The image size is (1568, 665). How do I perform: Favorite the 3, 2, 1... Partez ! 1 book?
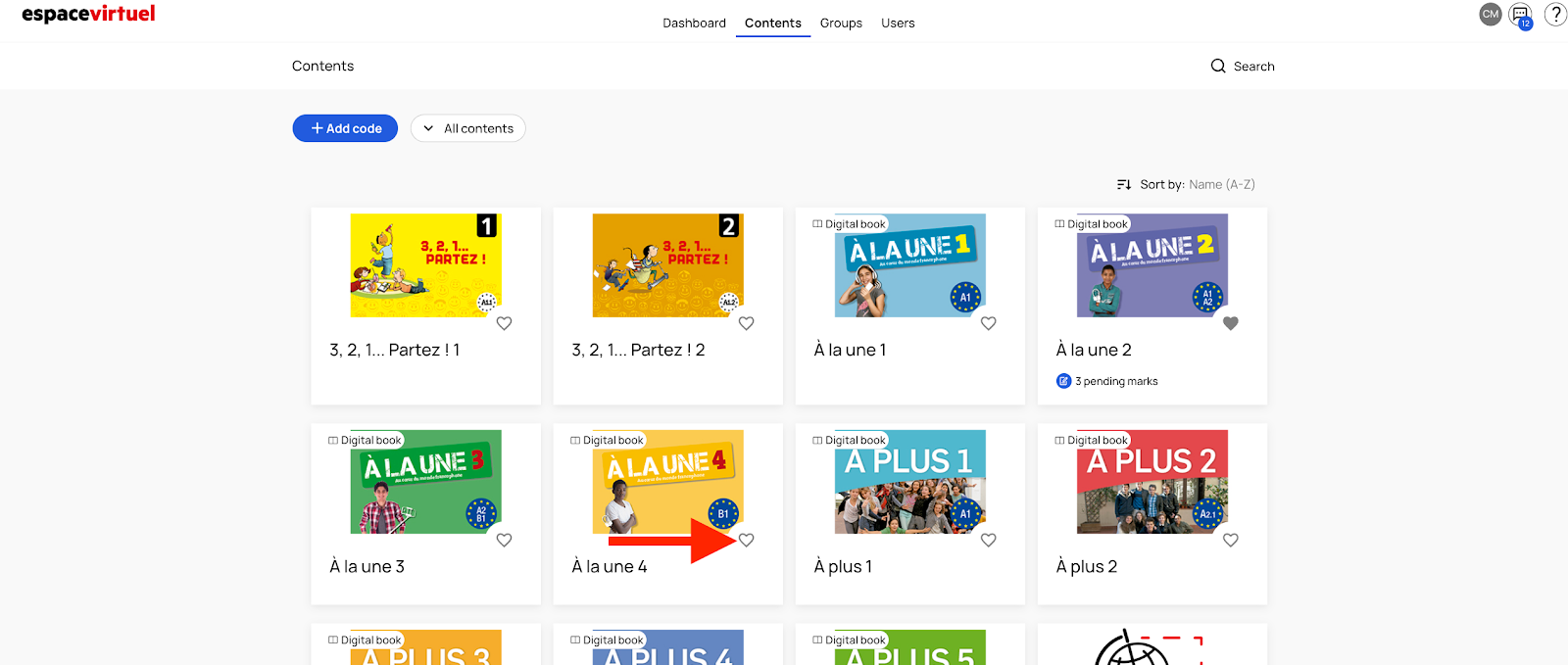tap(504, 323)
